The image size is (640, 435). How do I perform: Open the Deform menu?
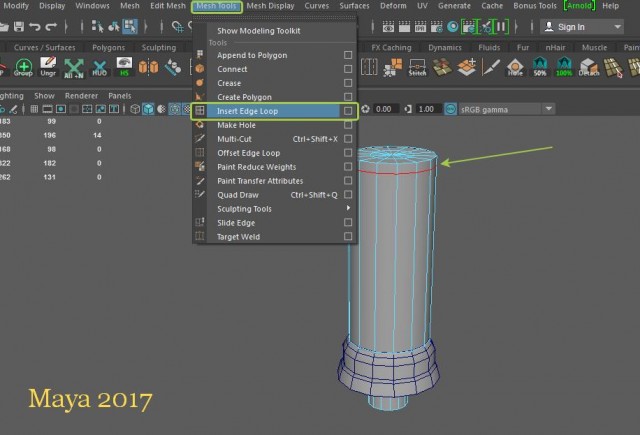[x=393, y=6]
